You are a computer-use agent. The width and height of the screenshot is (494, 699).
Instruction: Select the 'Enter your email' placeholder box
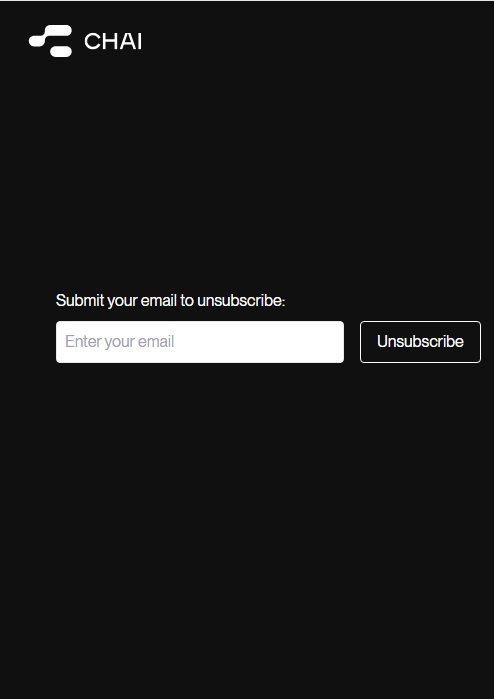coord(200,342)
